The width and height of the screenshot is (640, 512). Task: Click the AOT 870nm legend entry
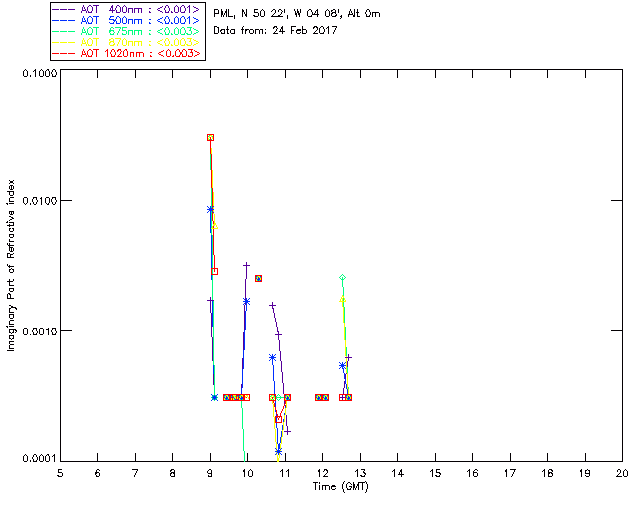coord(127,42)
